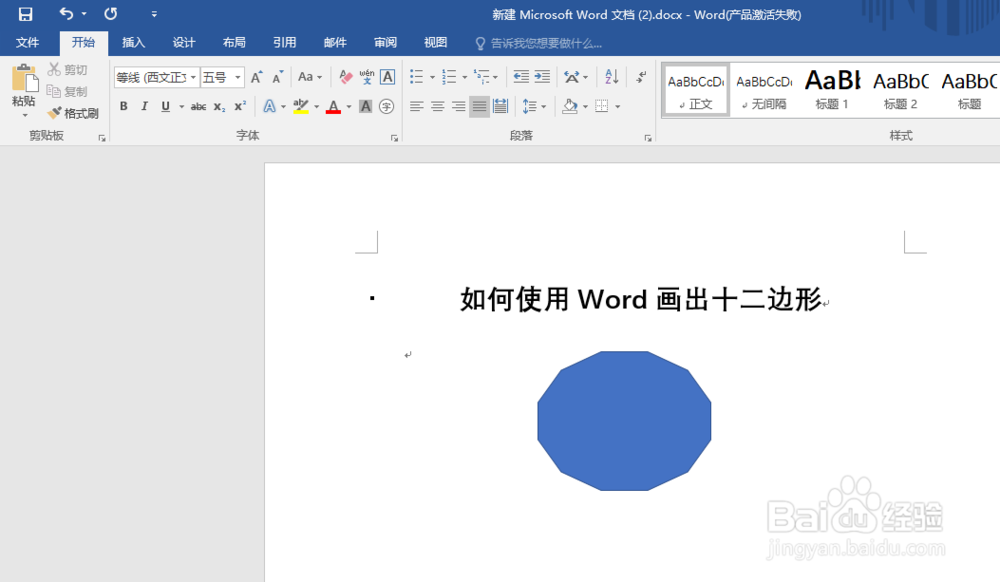
Task: Open the font color dropdown arrow
Action: 349,106
